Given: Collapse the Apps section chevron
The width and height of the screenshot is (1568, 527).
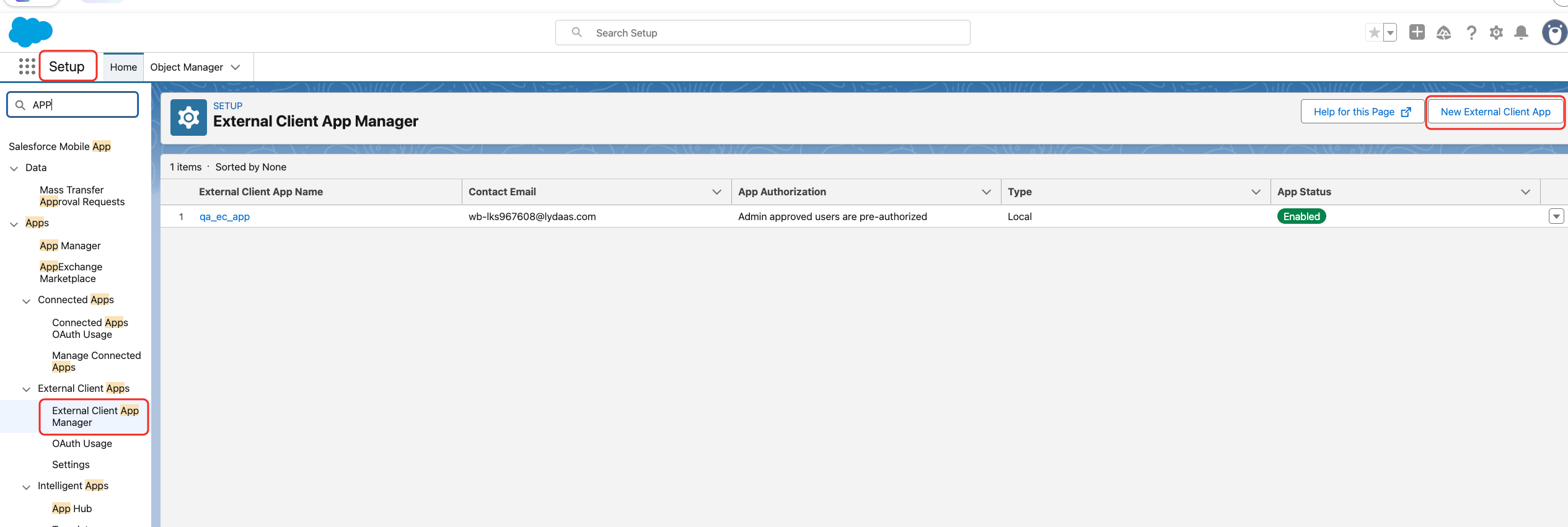Looking at the screenshot, I should 14,224.
